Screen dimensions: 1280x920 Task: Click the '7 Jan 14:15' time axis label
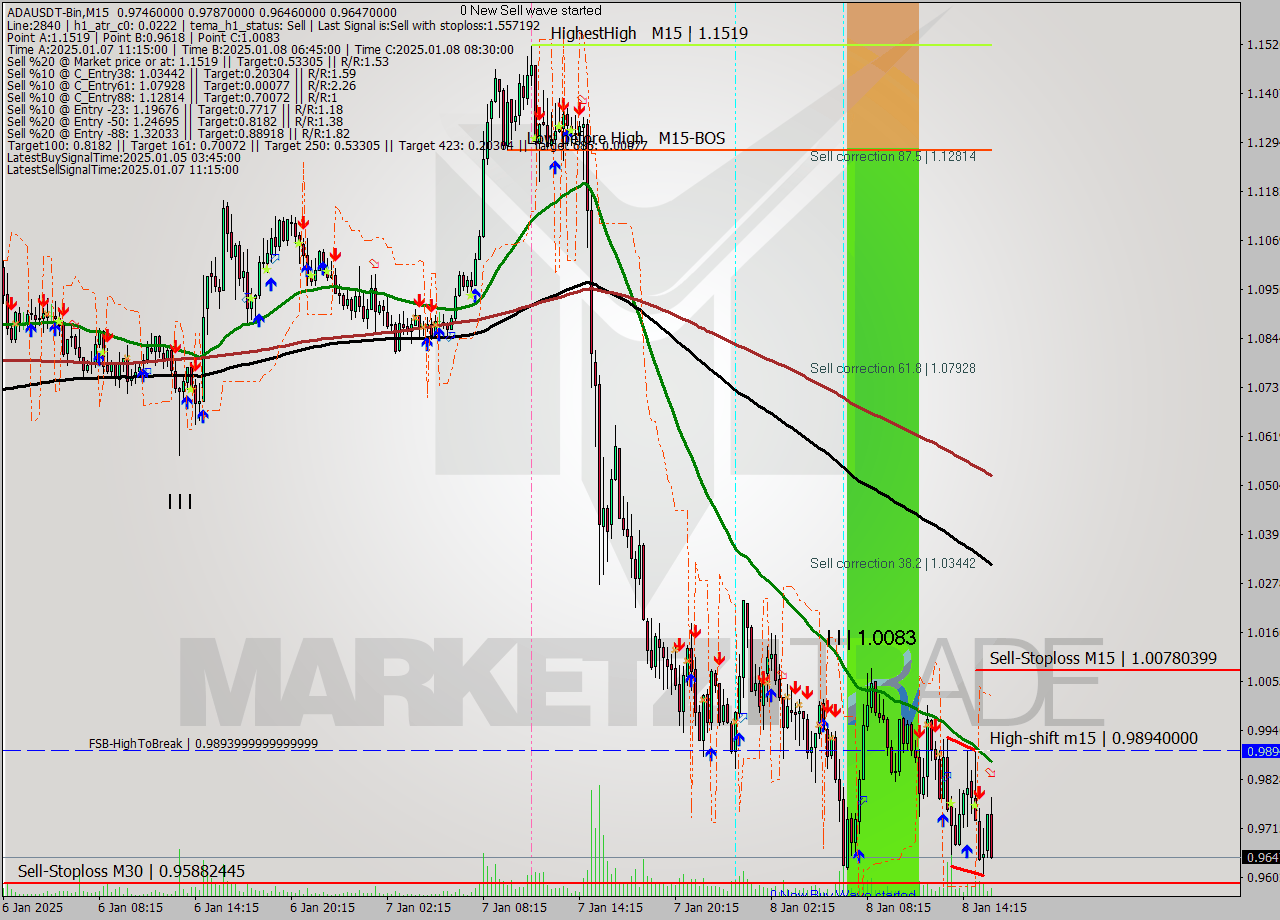point(610,908)
